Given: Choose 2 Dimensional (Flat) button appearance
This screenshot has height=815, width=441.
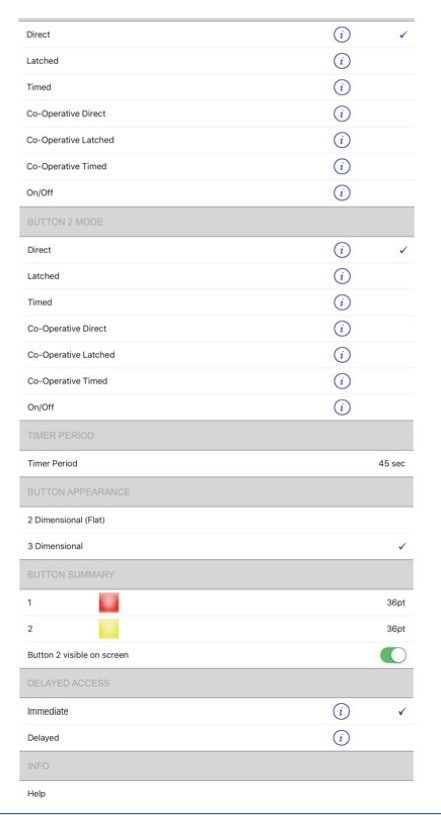Looking at the screenshot, I should point(216,520).
